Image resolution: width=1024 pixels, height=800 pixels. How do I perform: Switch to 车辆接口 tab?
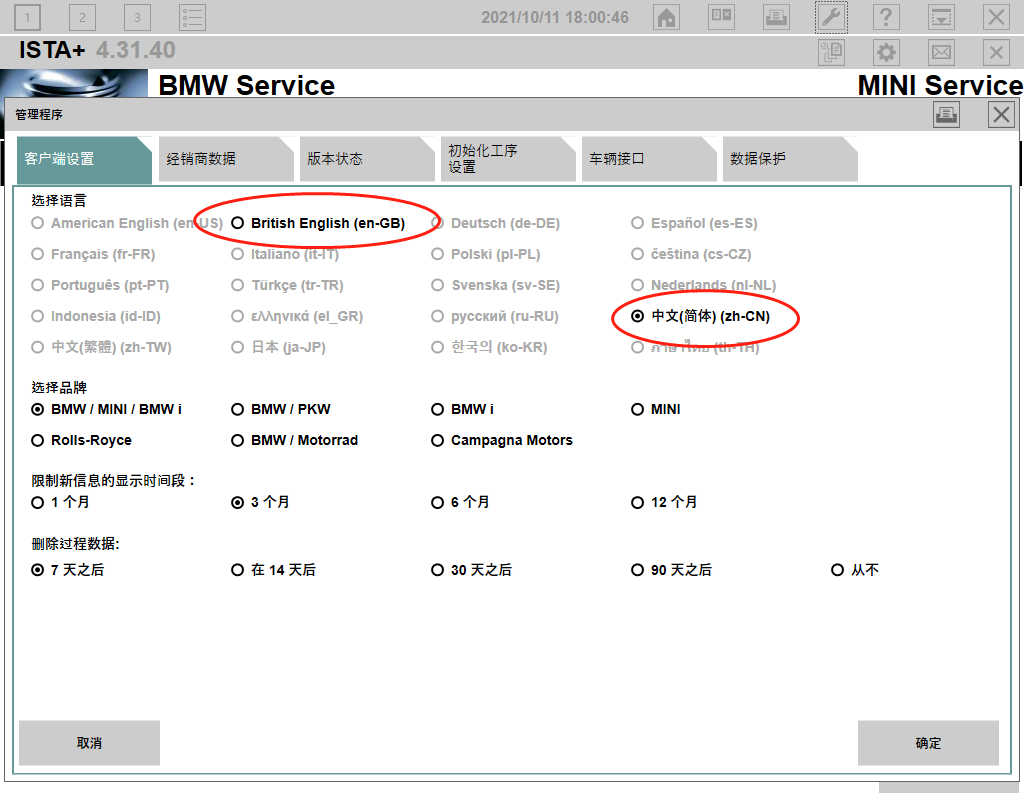click(x=648, y=159)
